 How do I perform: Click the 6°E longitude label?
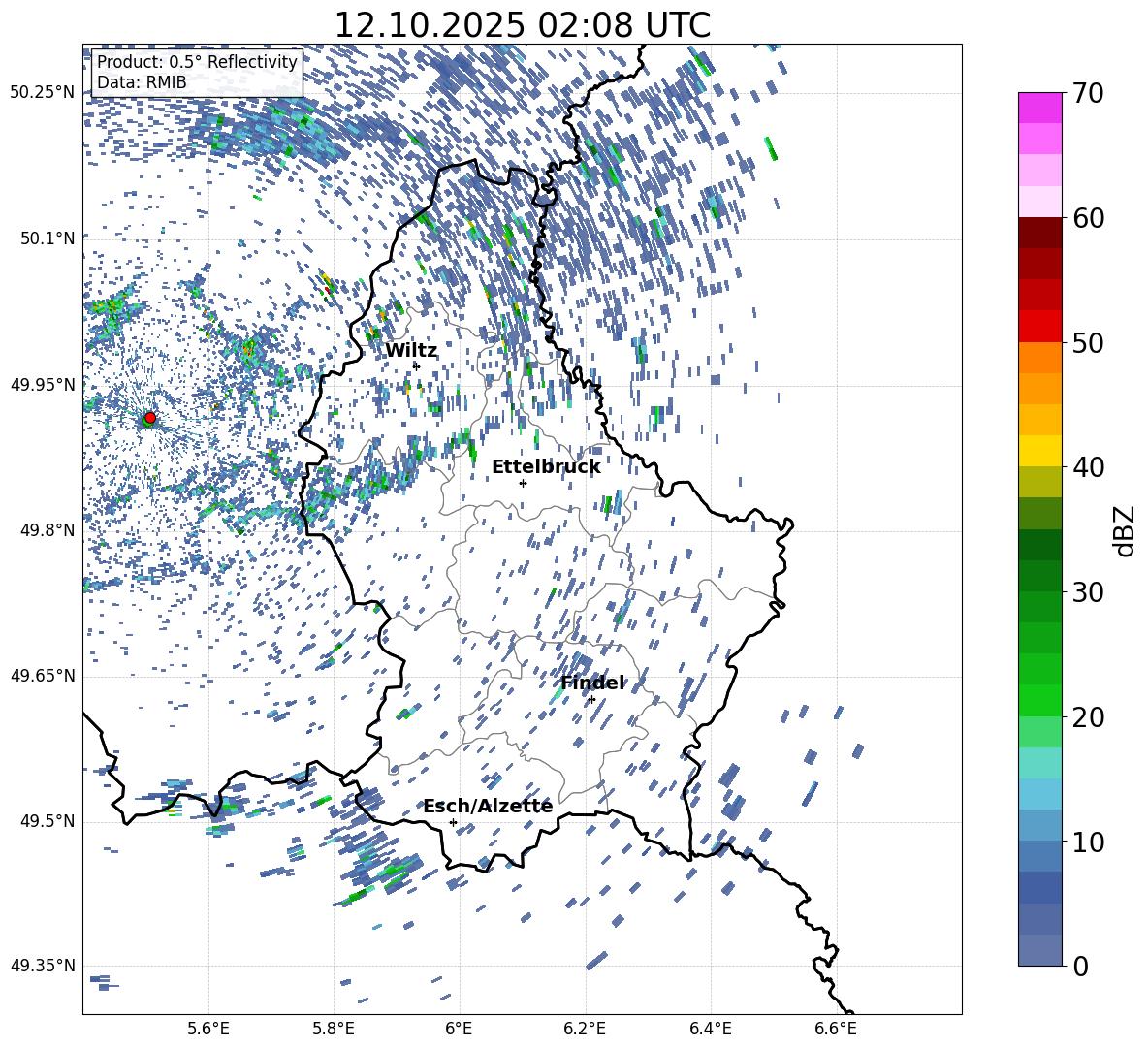[459, 1029]
